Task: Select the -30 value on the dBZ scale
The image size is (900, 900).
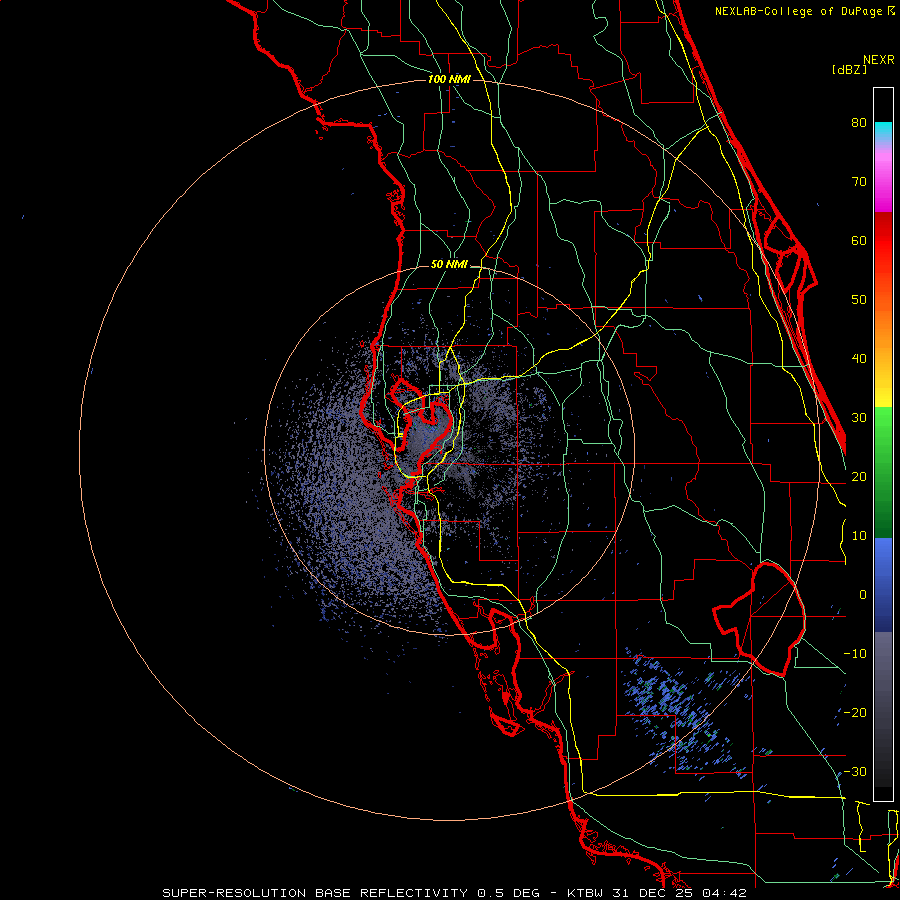Action: click(855, 771)
